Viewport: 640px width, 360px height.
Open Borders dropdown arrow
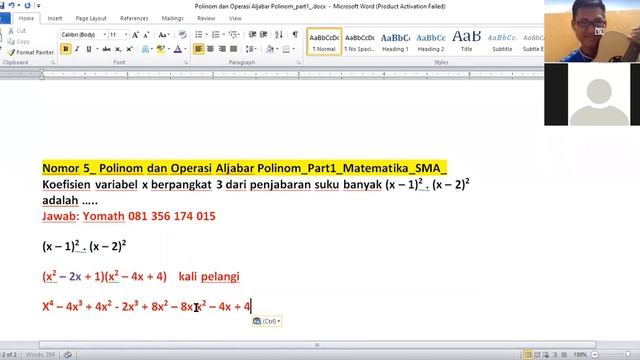(293, 49)
